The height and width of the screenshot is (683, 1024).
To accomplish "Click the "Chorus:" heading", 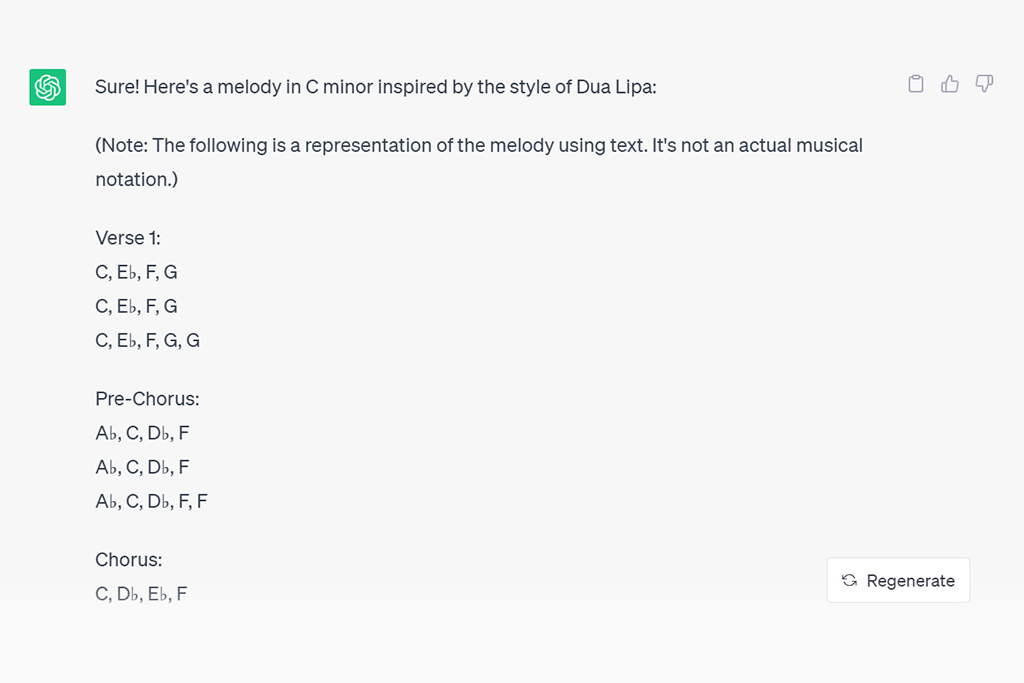I will [128, 560].
